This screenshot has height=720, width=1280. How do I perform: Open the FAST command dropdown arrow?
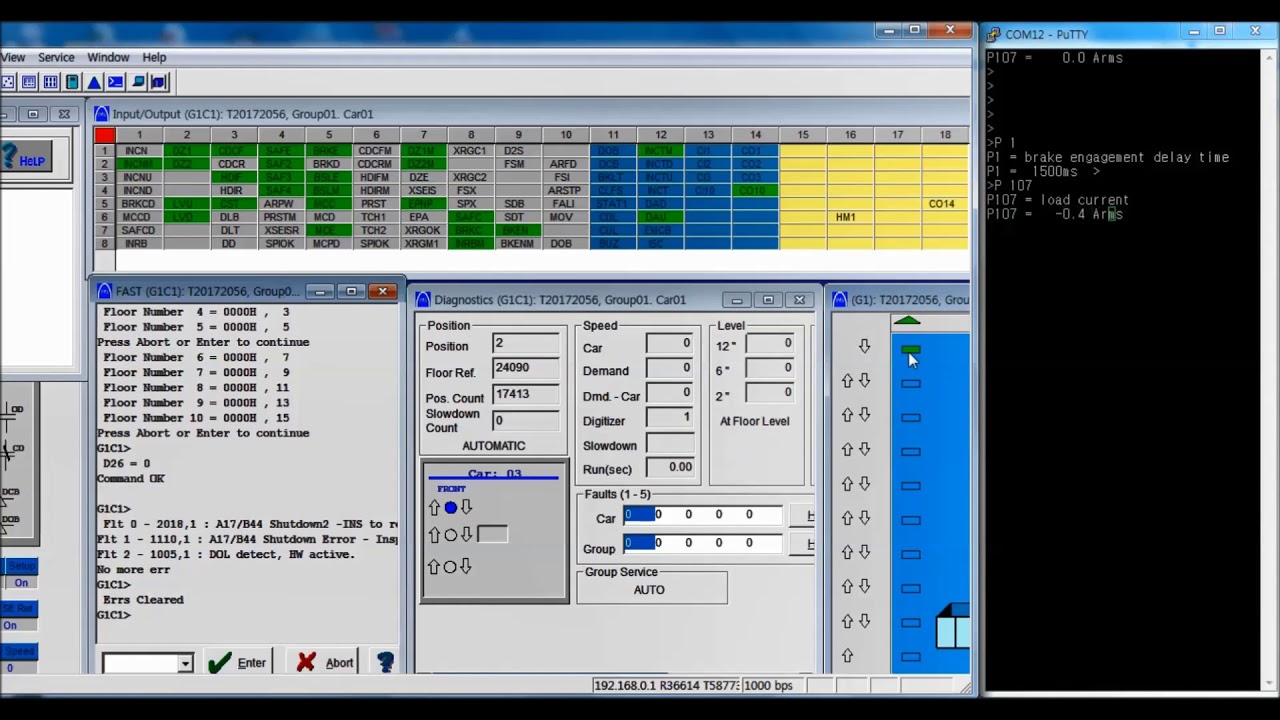pos(184,663)
